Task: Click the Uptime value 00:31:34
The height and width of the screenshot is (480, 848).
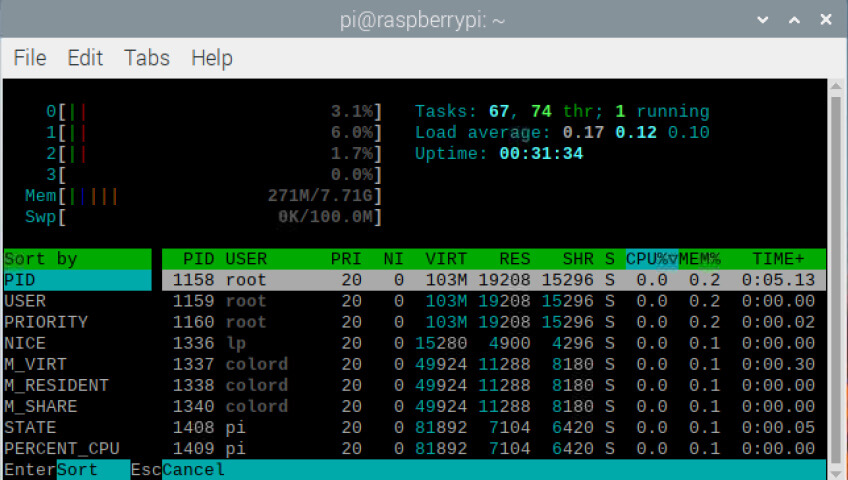Action: tap(541, 154)
